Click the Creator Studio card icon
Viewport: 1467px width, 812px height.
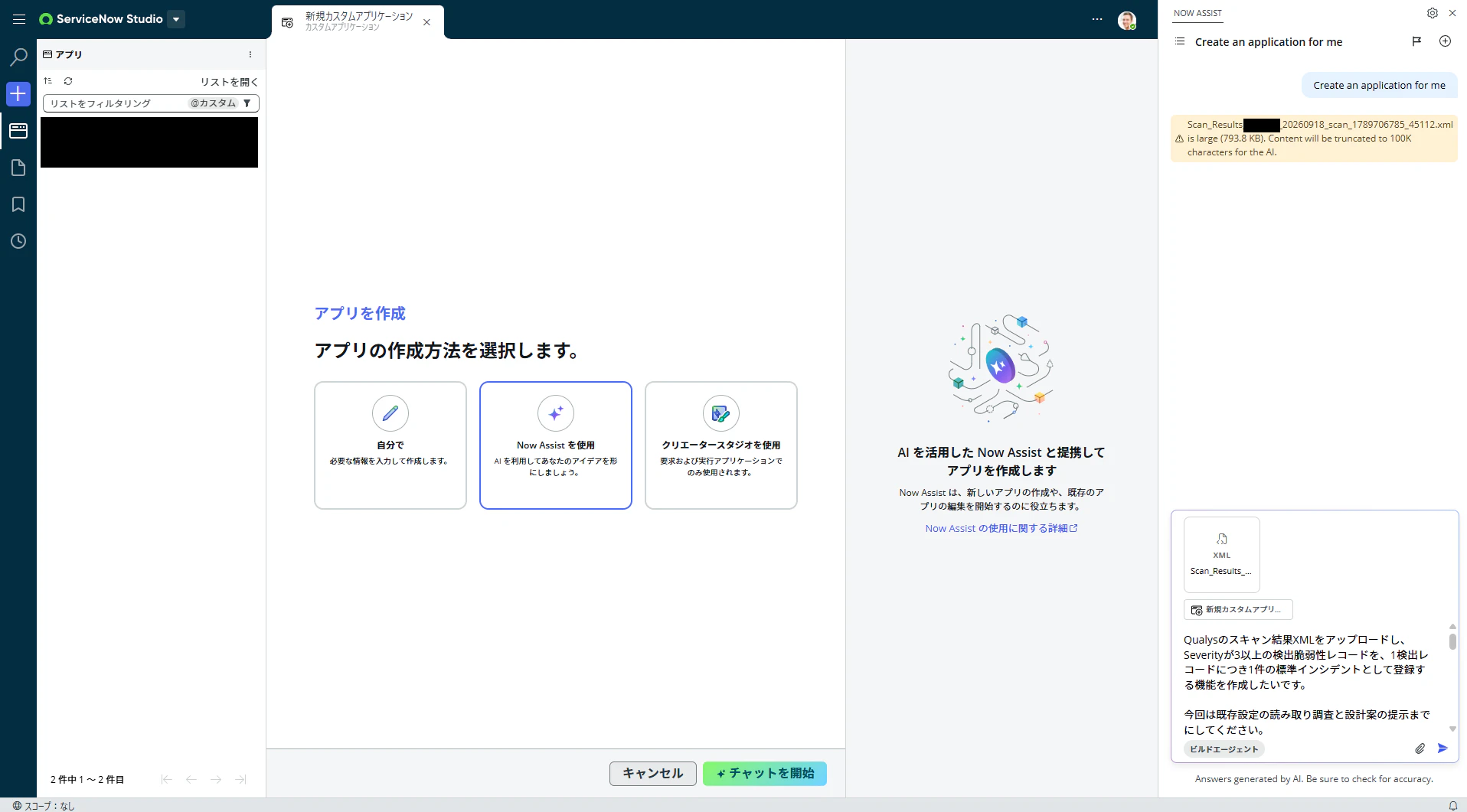coord(721,413)
